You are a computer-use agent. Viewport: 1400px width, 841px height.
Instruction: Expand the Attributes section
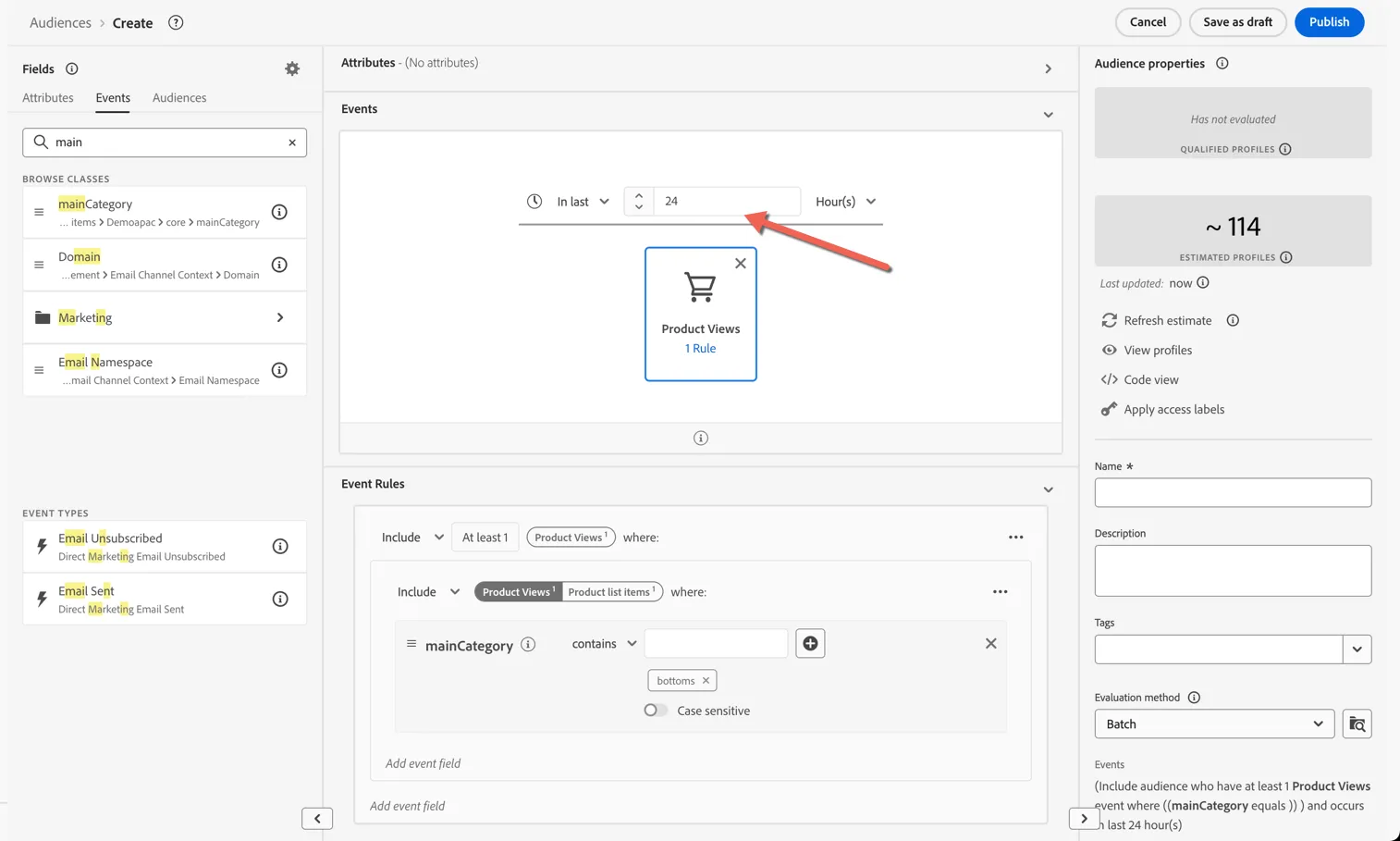[x=1048, y=68]
